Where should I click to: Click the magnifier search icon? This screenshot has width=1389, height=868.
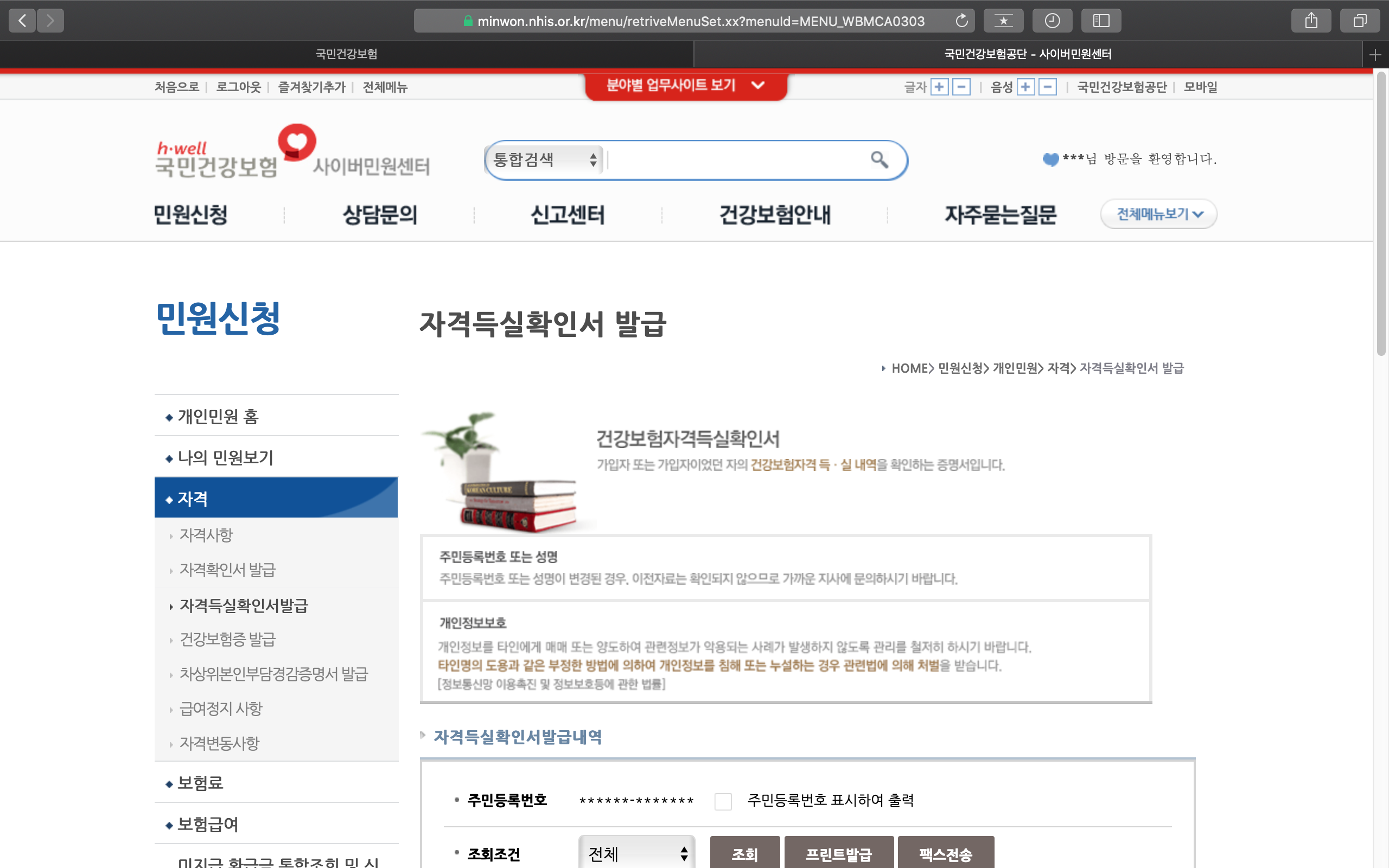click(x=879, y=159)
